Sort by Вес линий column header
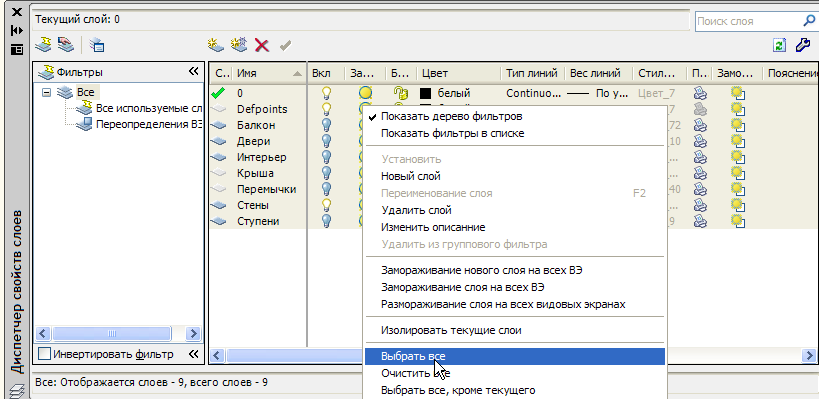This screenshot has width=819, height=399. [598, 74]
